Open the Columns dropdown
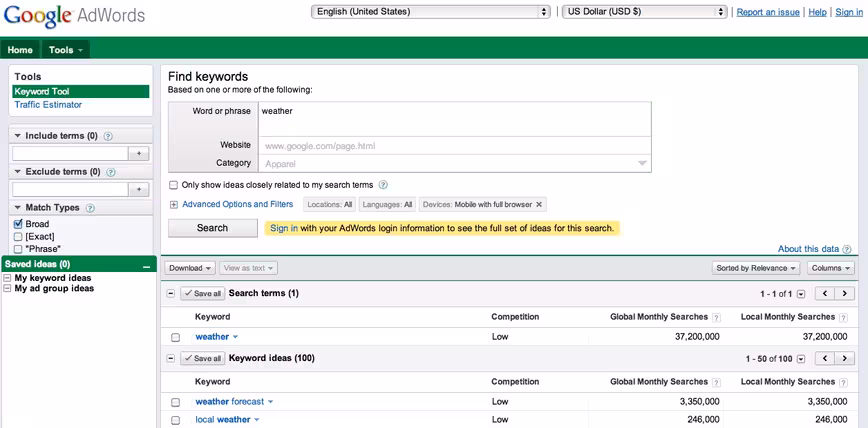Screen dimensions: 868x428 [831, 268]
